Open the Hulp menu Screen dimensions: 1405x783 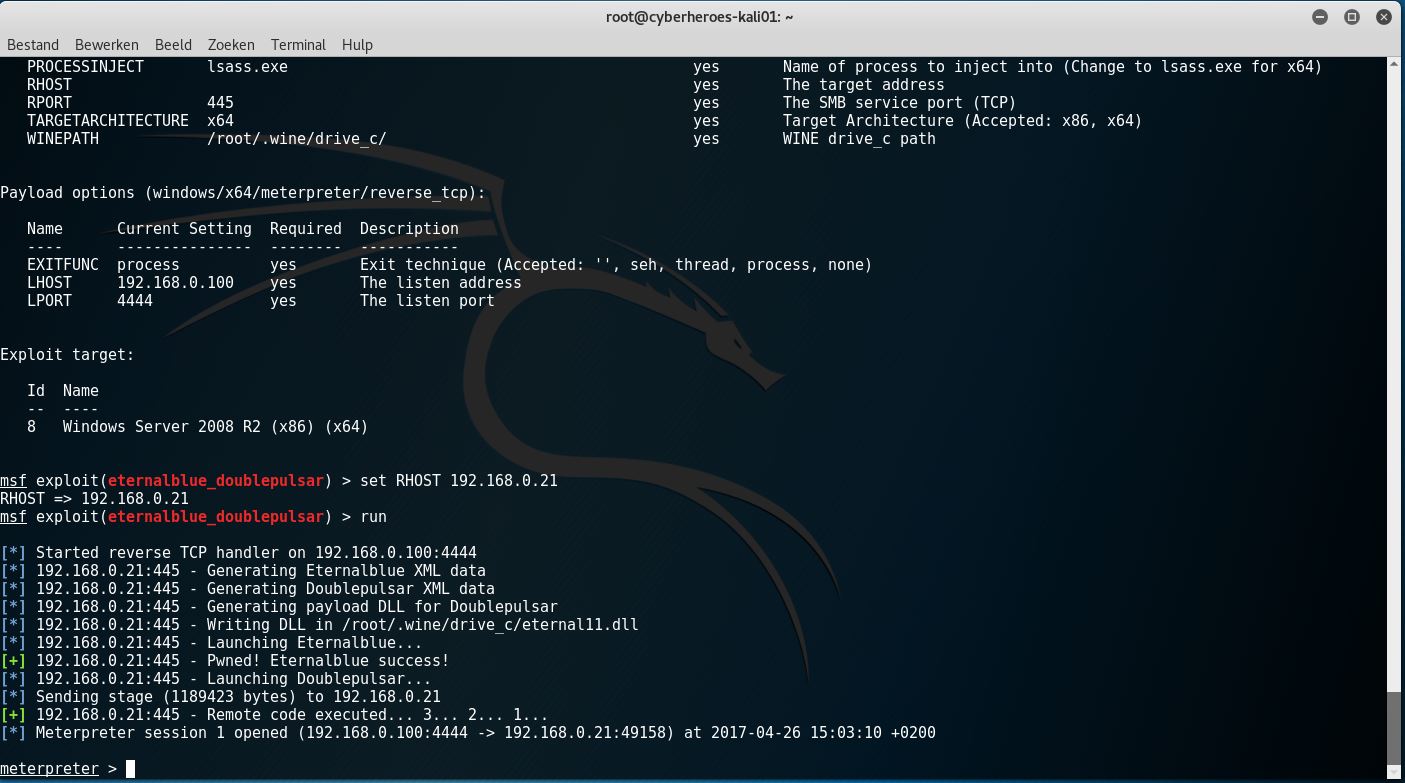357,45
